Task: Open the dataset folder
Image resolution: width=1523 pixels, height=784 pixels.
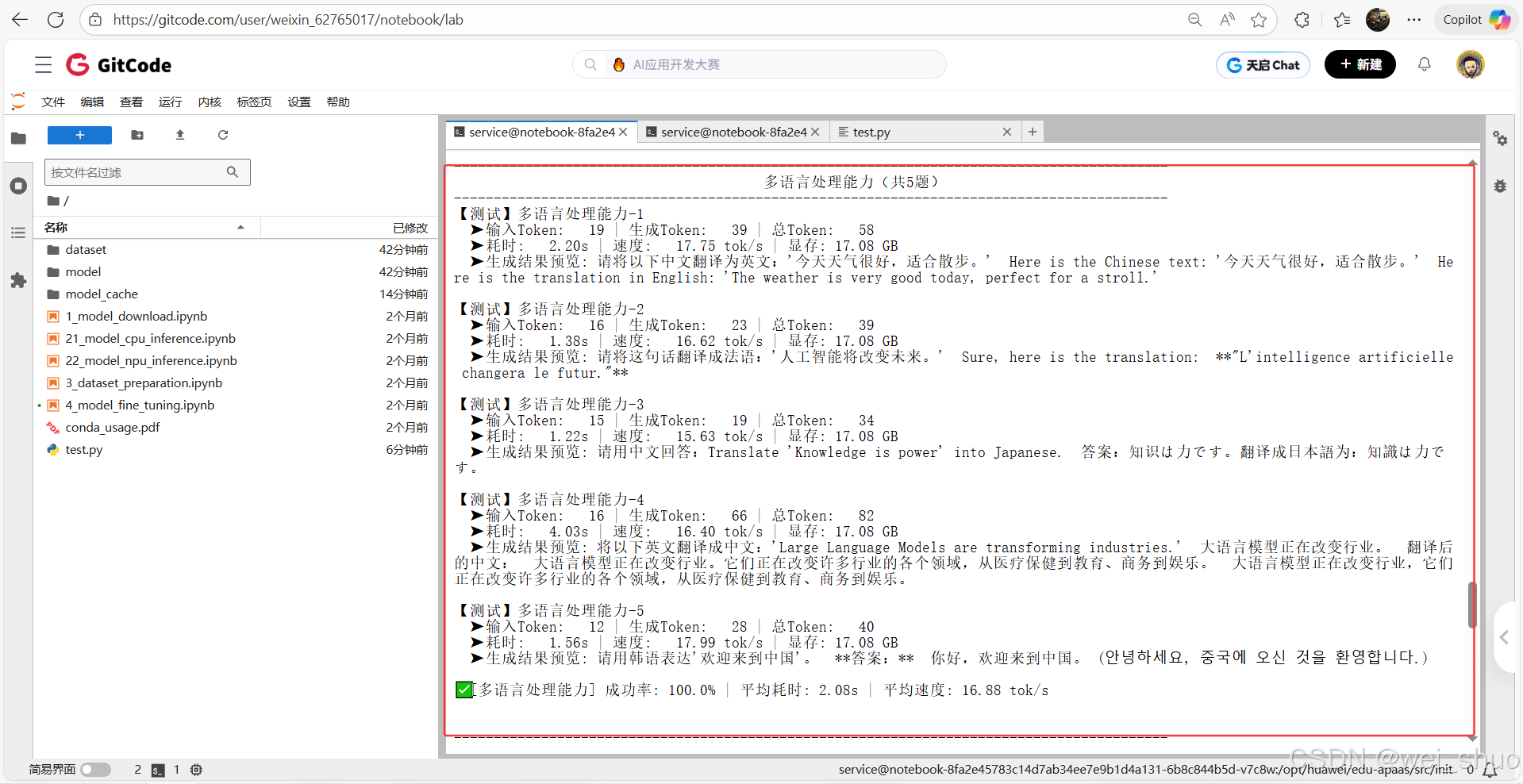Action: click(234, 249)
